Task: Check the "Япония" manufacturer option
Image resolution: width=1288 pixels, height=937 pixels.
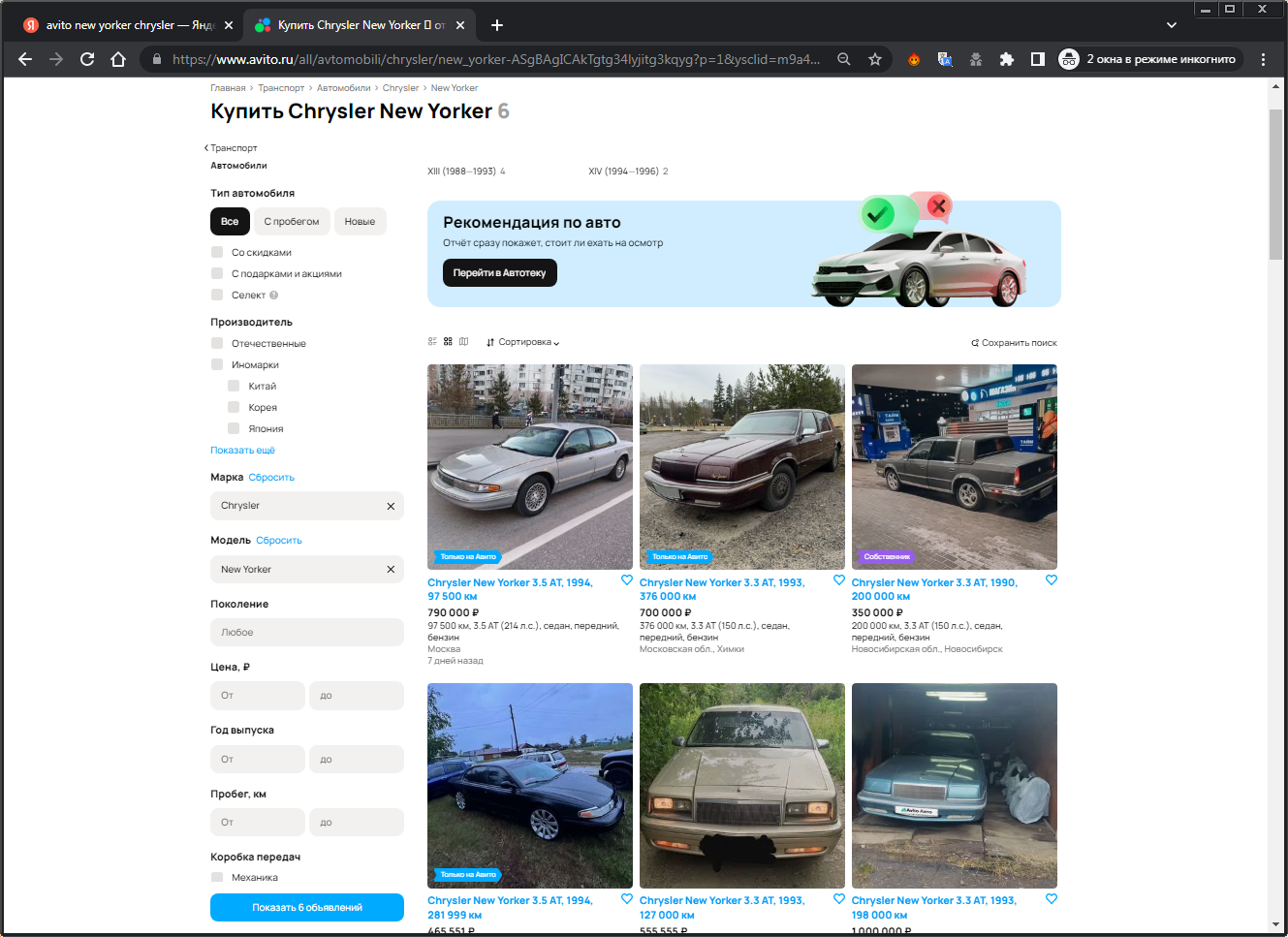Action: pyautogui.click(x=234, y=428)
